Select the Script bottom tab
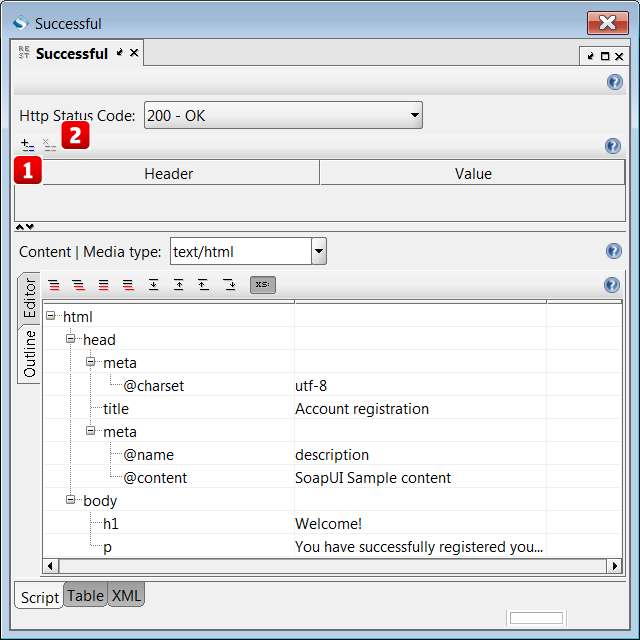 [x=40, y=597]
